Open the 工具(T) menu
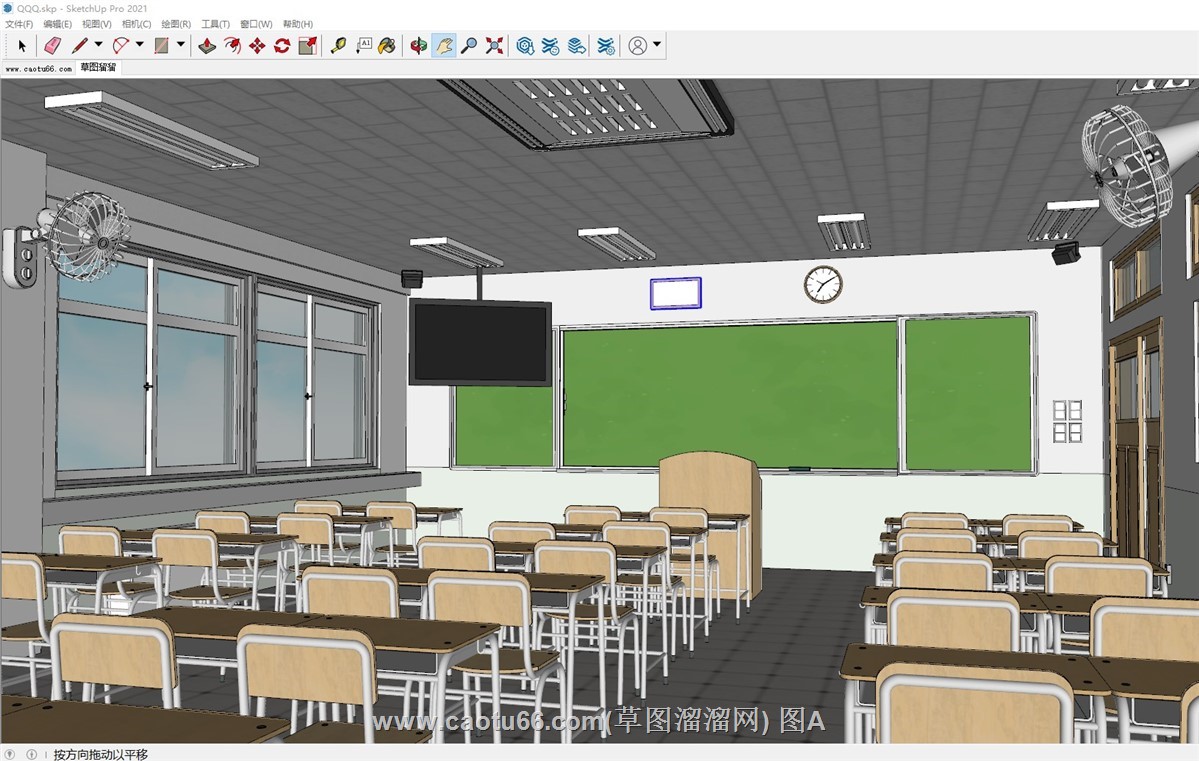The width and height of the screenshot is (1199, 761). tap(216, 24)
